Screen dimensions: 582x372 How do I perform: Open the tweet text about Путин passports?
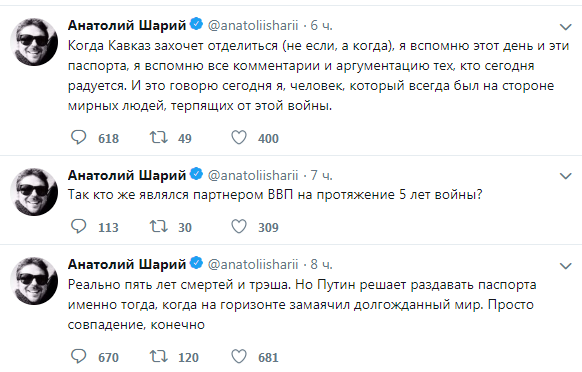pos(302,304)
